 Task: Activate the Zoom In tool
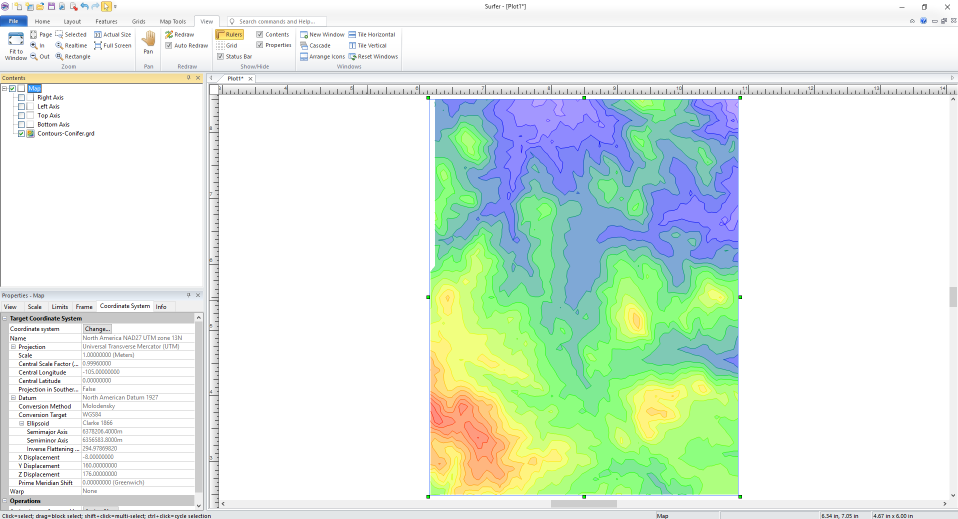(37, 46)
